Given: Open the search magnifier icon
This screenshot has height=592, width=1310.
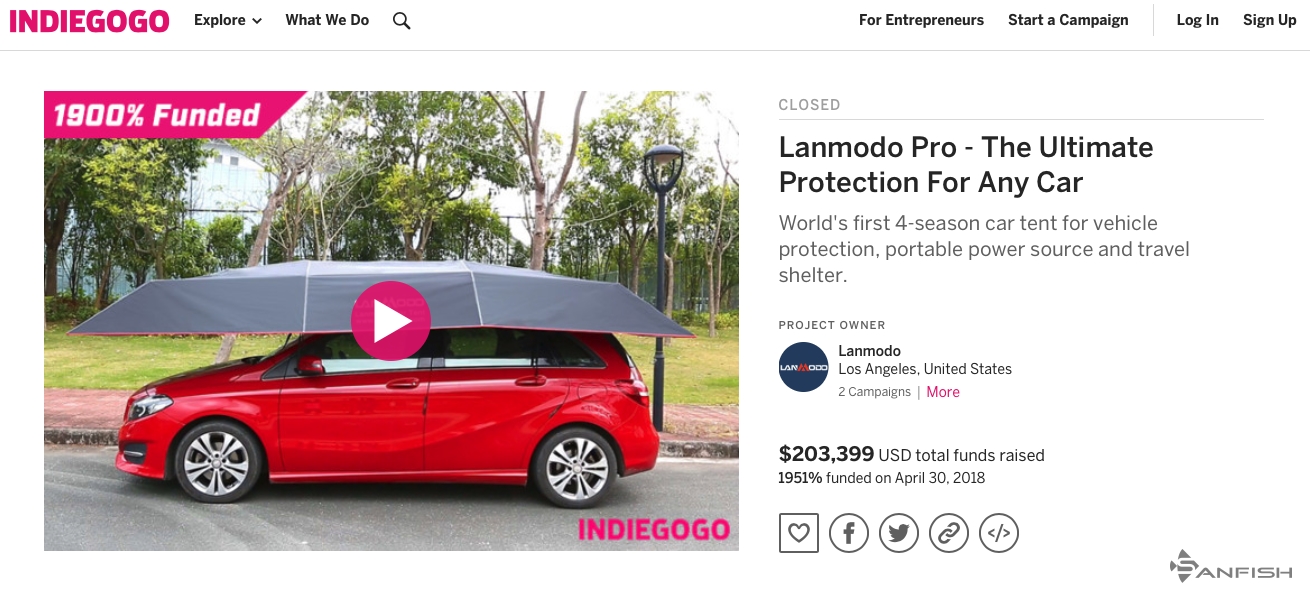Looking at the screenshot, I should [x=402, y=20].
